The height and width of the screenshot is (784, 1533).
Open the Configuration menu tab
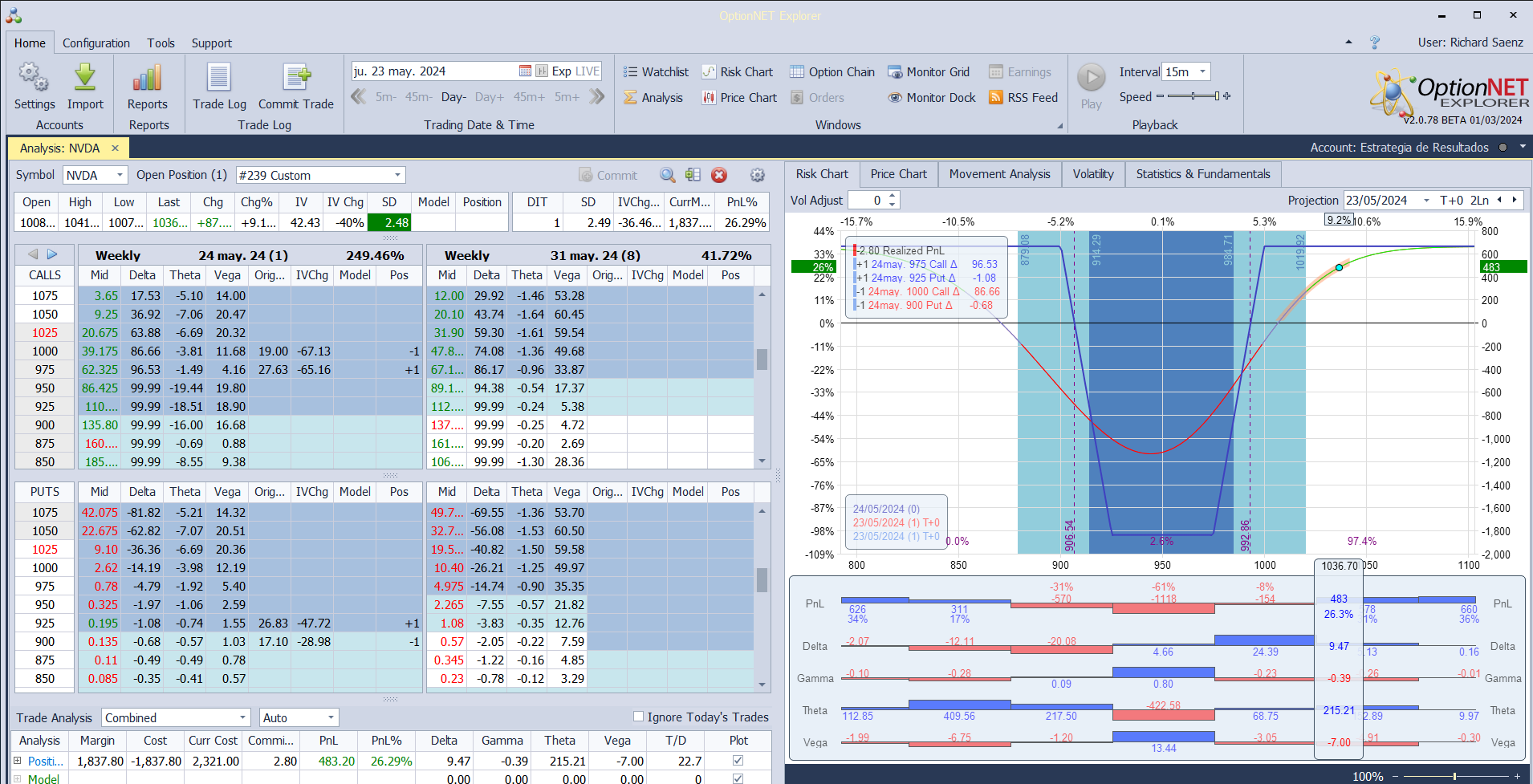(x=96, y=43)
